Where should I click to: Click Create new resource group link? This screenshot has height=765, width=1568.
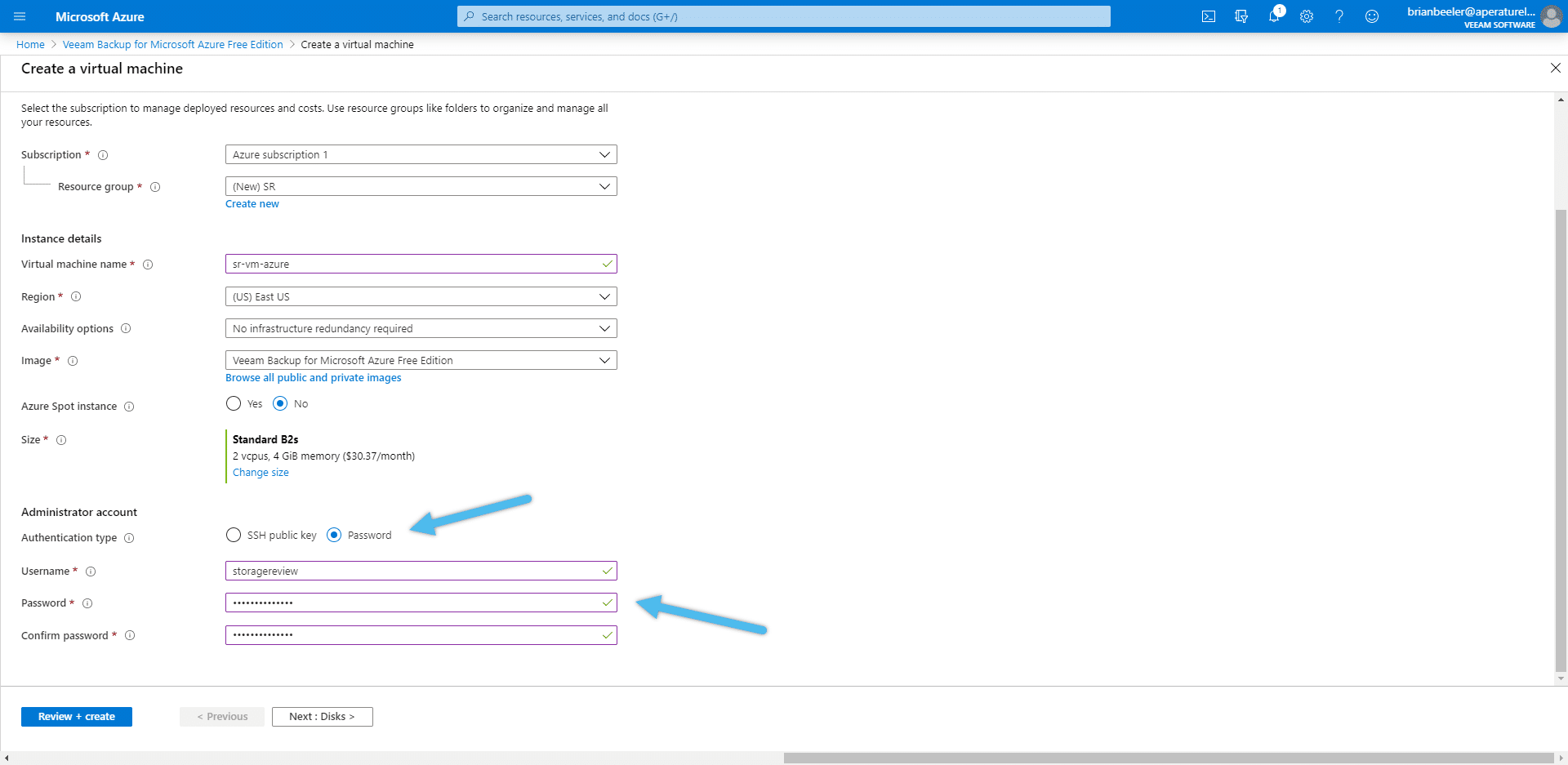point(252,204)
